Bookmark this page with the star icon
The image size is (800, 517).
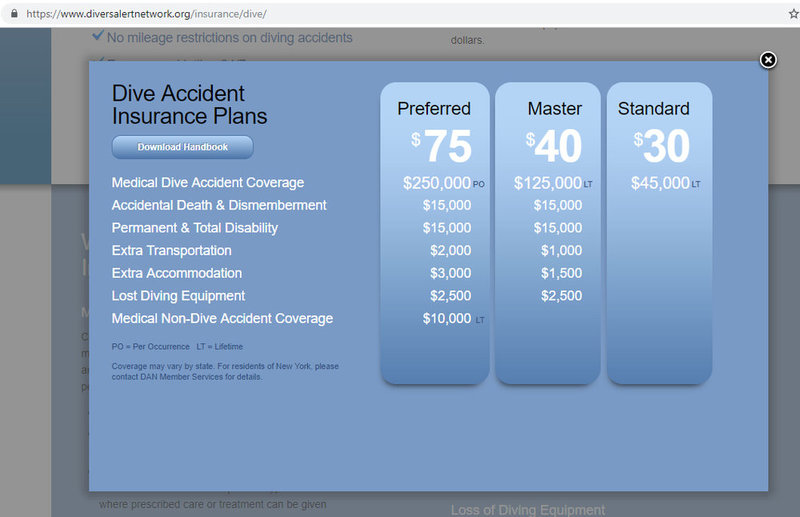click(x=792, y=15)
